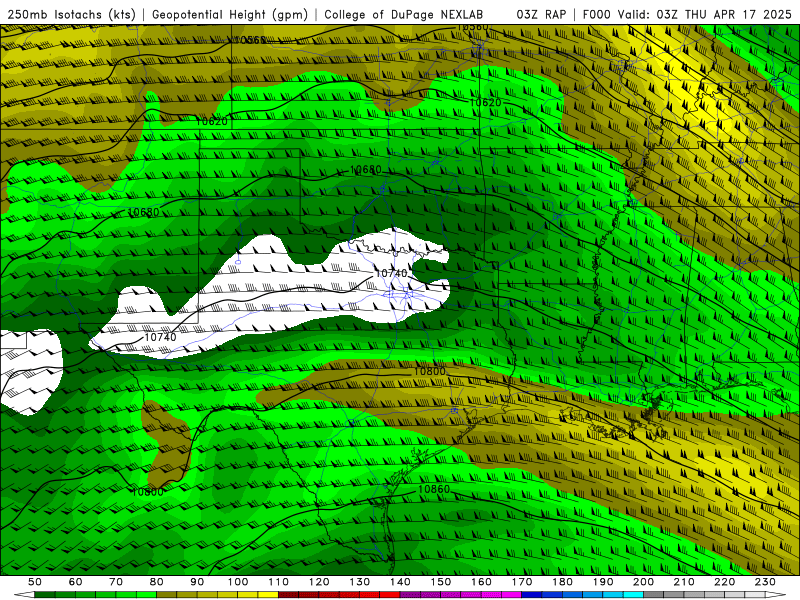The width and height of the screenshot is (800, 600).
Task: Click the 'College of DuPage NEXLAB' header text
Action: tap(404, 14)
